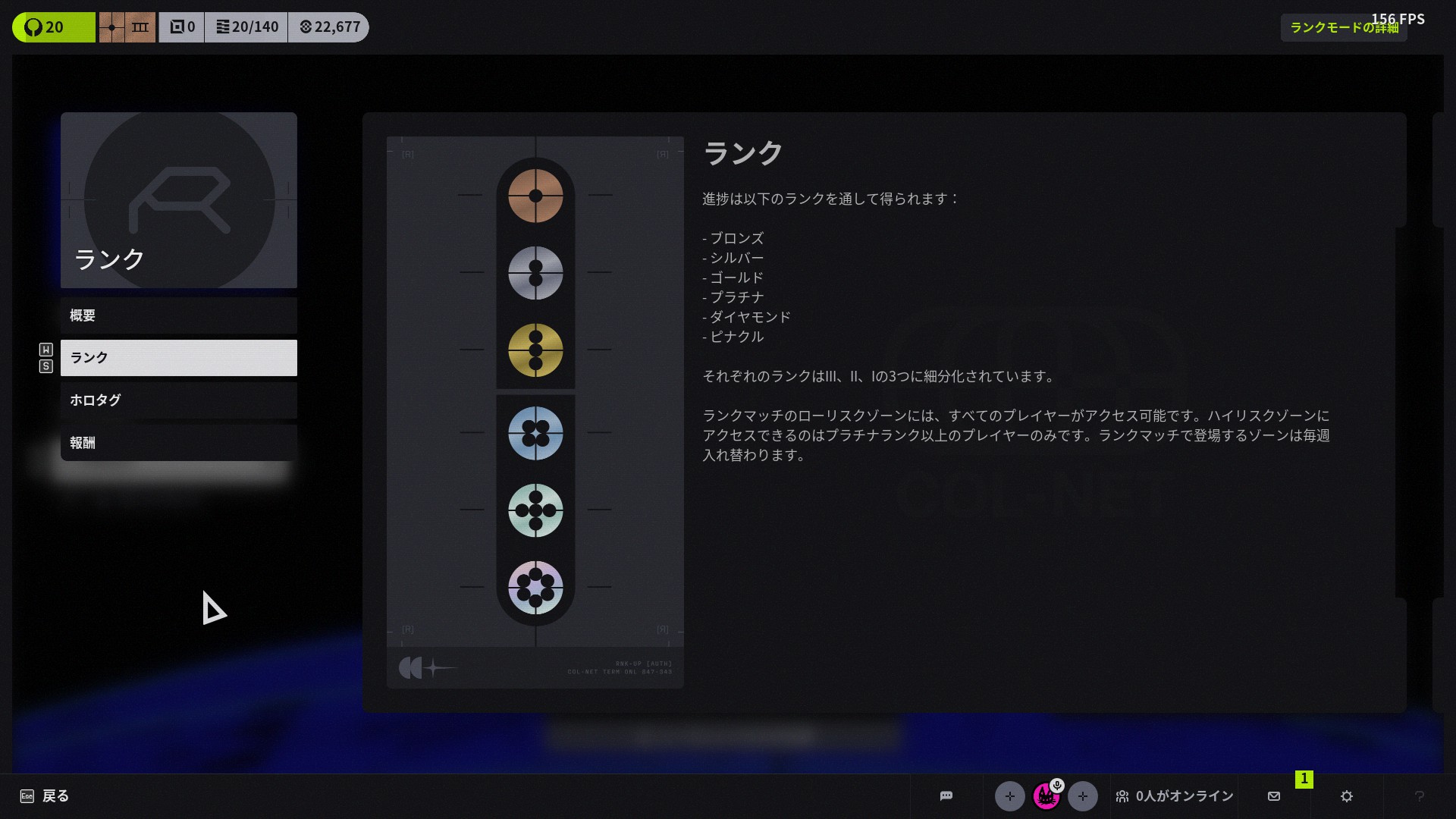This screenshot has height=819, width=1456.
Task: Open the chat bubble icon
Action: pos(946,796)
